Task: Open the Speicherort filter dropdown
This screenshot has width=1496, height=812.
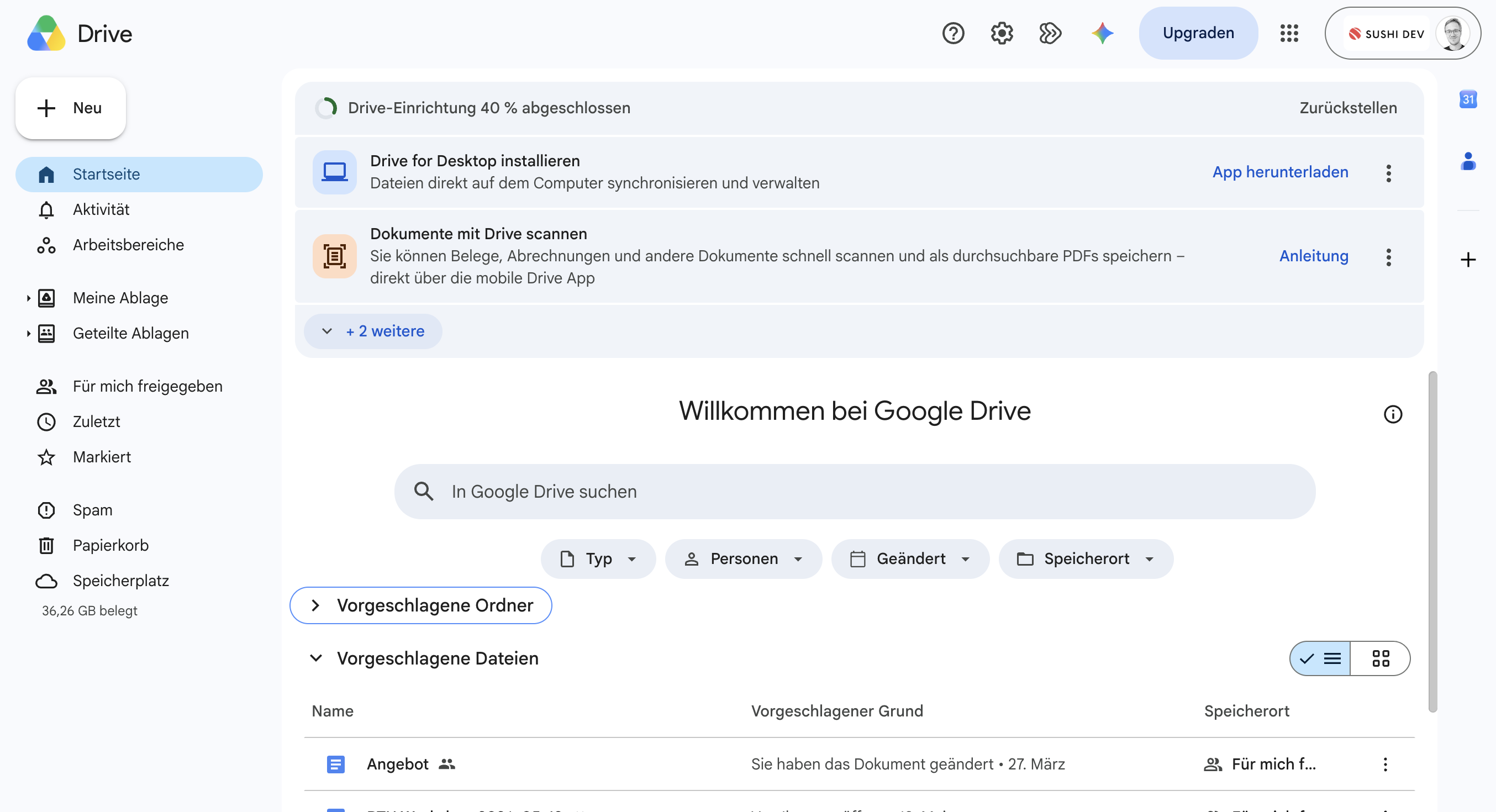Action: [x=1086, y=559]
